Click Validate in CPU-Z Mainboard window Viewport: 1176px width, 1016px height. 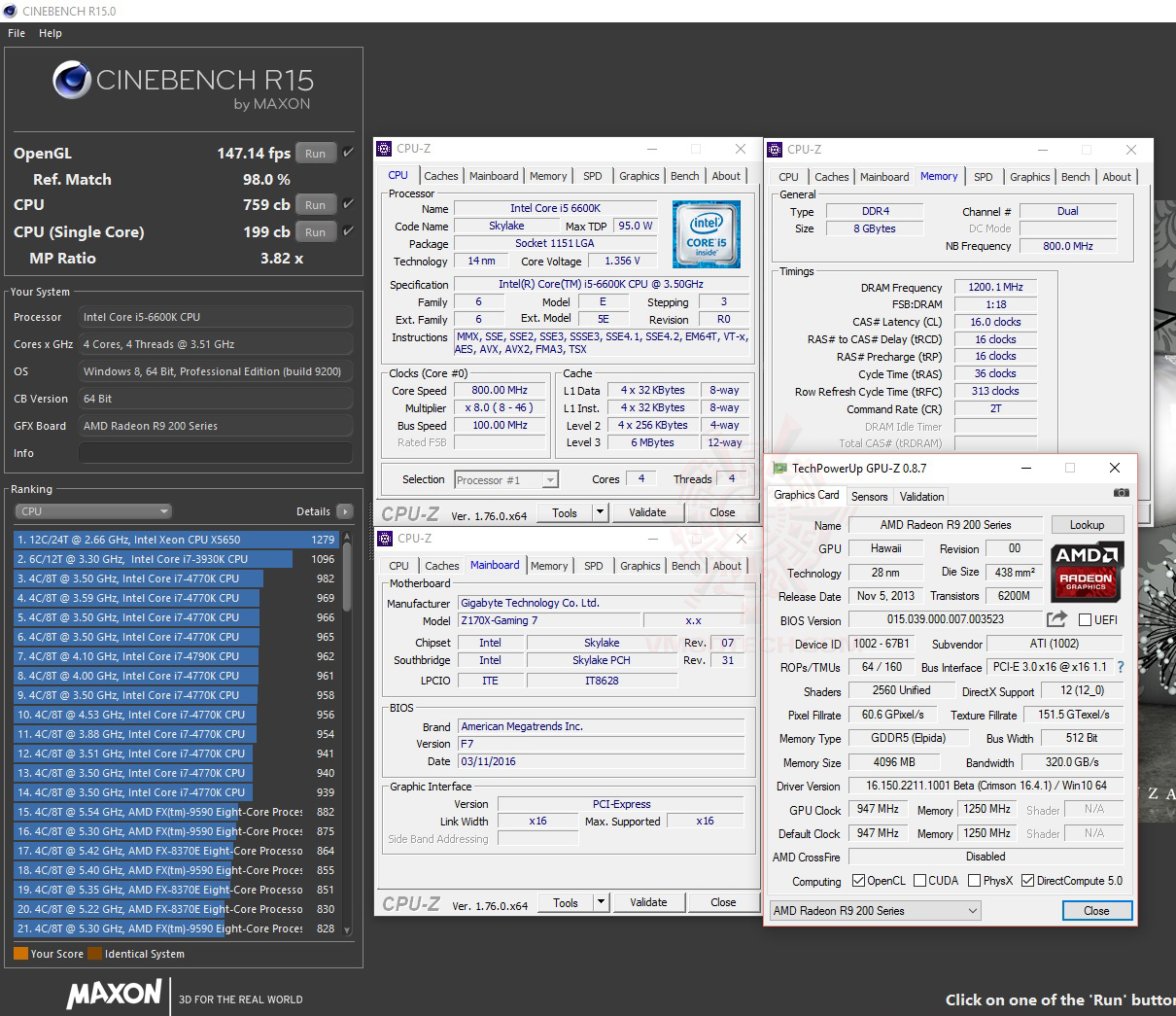click(648, 902)
